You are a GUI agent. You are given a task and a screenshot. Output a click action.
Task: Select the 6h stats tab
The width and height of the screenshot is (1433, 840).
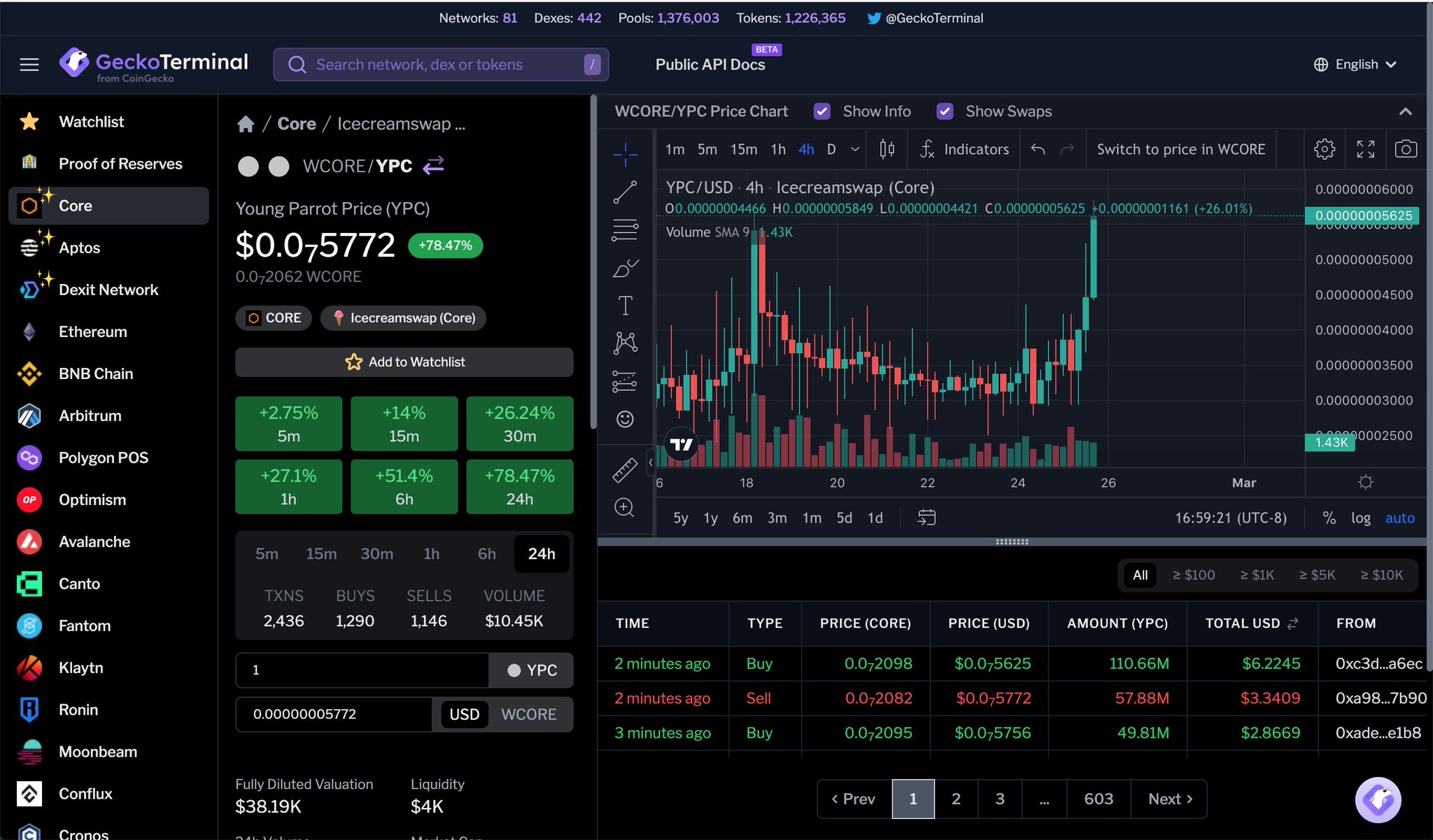(x=486, y=553)
